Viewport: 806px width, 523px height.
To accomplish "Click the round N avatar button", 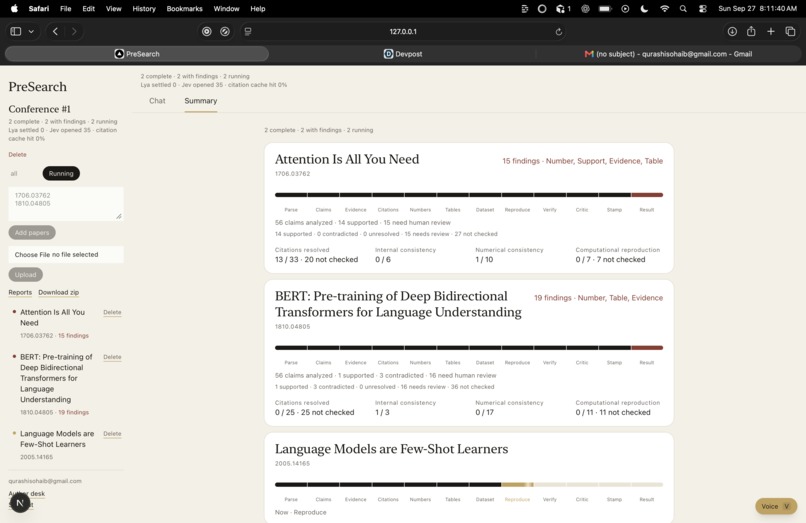I will [20, 503].
